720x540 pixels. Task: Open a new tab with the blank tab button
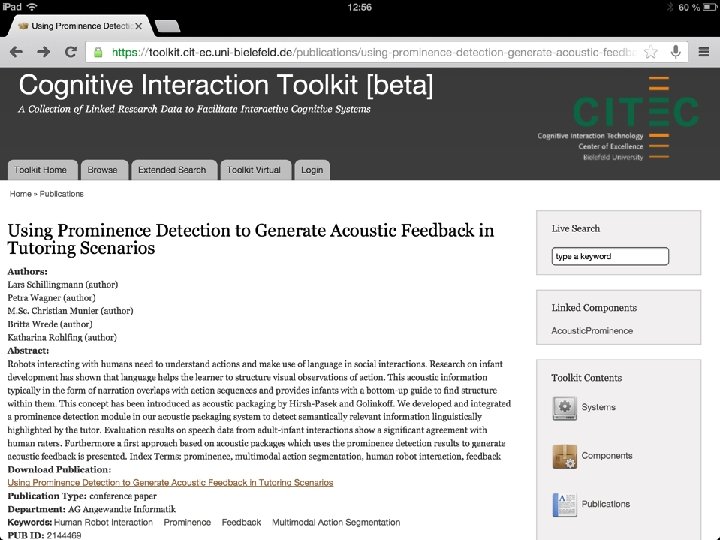(168, 27)
